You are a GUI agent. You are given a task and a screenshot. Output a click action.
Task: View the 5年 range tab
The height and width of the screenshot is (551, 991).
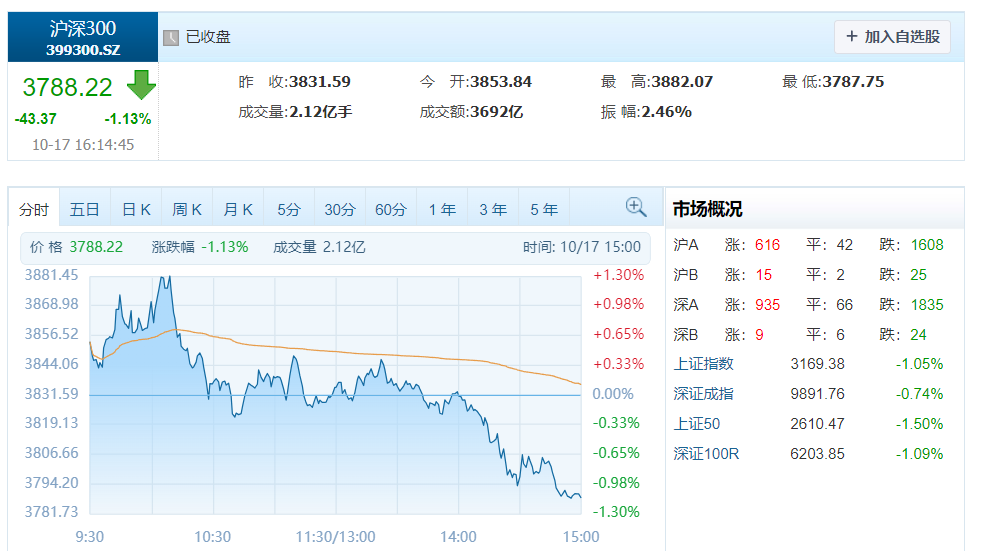coord(544,209)
